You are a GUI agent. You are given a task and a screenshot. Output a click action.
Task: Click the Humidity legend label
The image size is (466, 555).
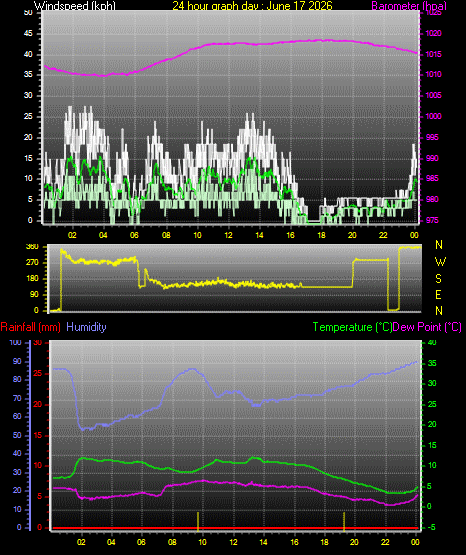86,327
